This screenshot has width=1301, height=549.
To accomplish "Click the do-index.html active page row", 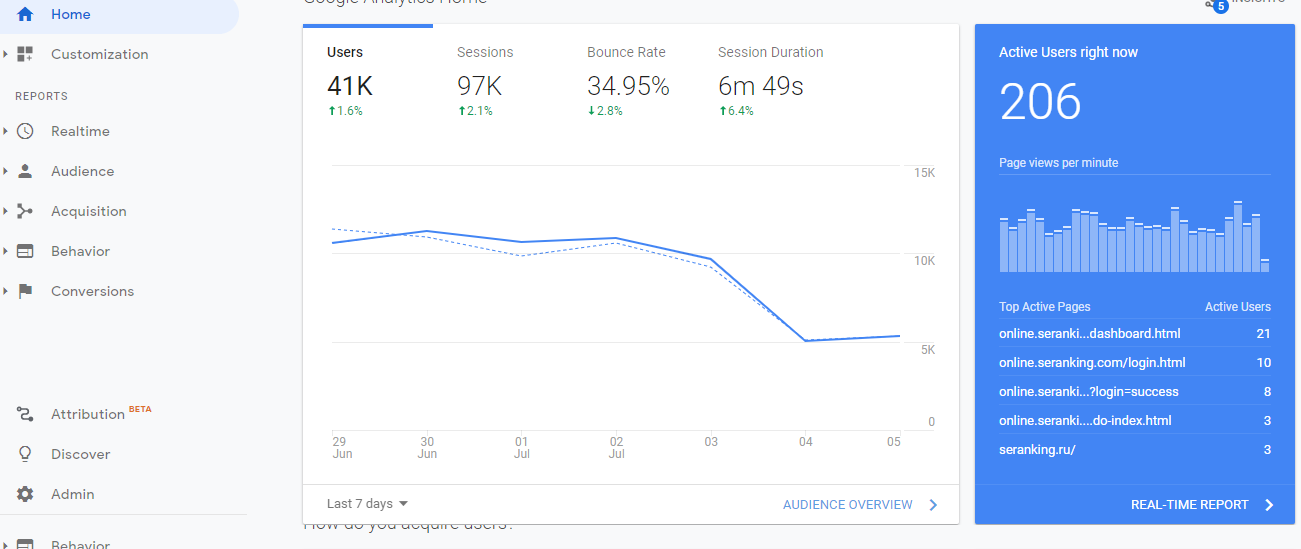I will click(x=1135, y=420).
